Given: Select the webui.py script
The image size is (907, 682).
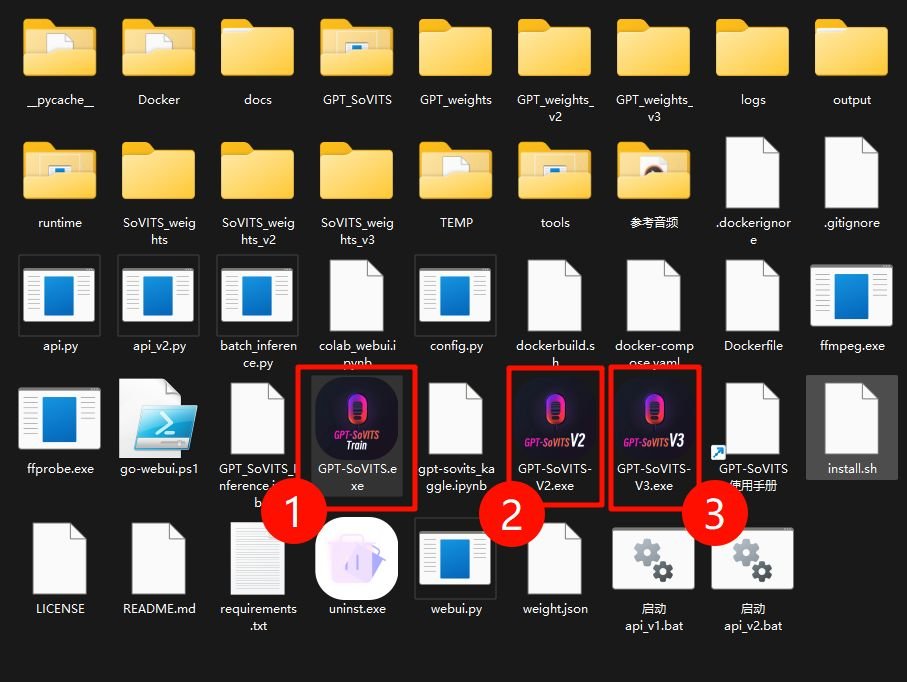Looking at the screenshot, I should point(455,558).
